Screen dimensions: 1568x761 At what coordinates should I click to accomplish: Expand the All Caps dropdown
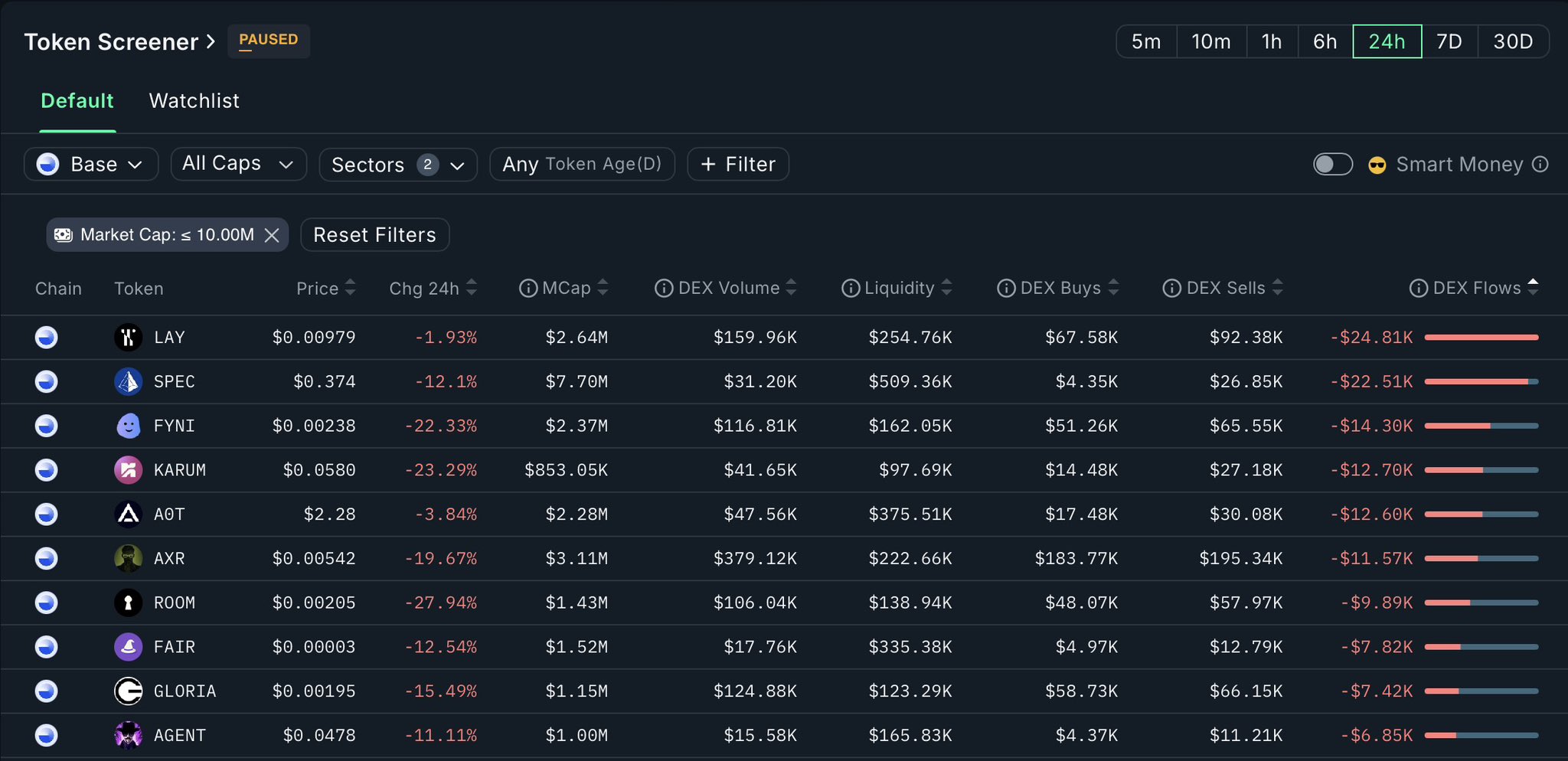click(x=238, y=165)
